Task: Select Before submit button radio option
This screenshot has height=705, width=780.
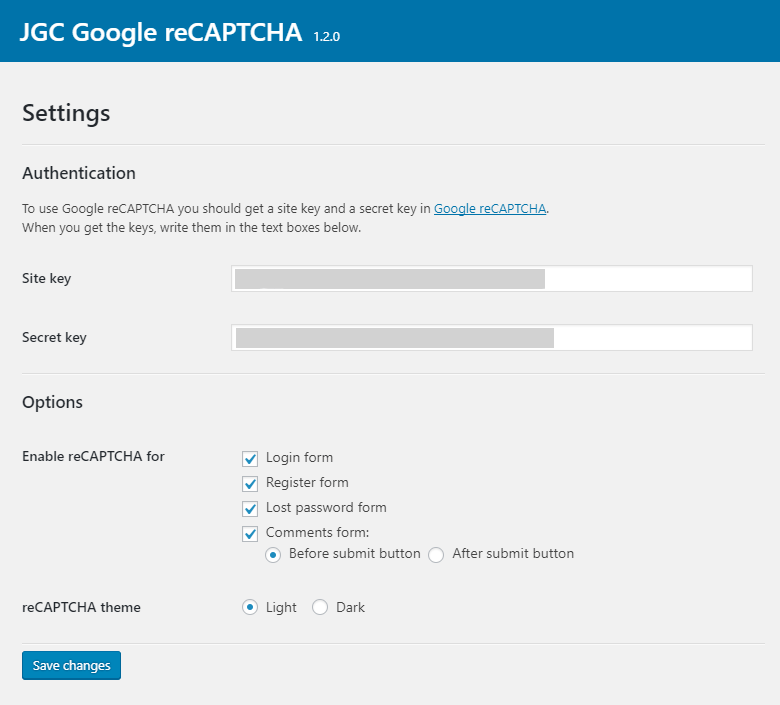Action: click(x=273, y=554)
